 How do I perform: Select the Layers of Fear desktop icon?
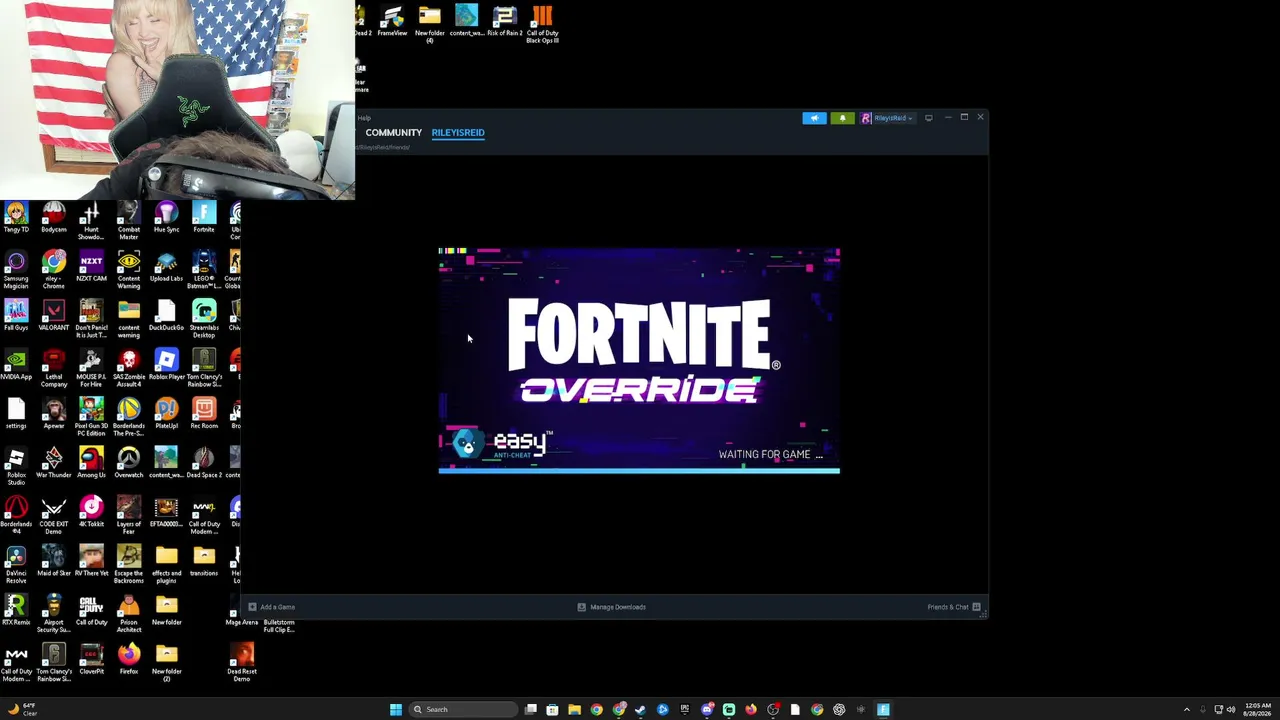coord(129,515)
